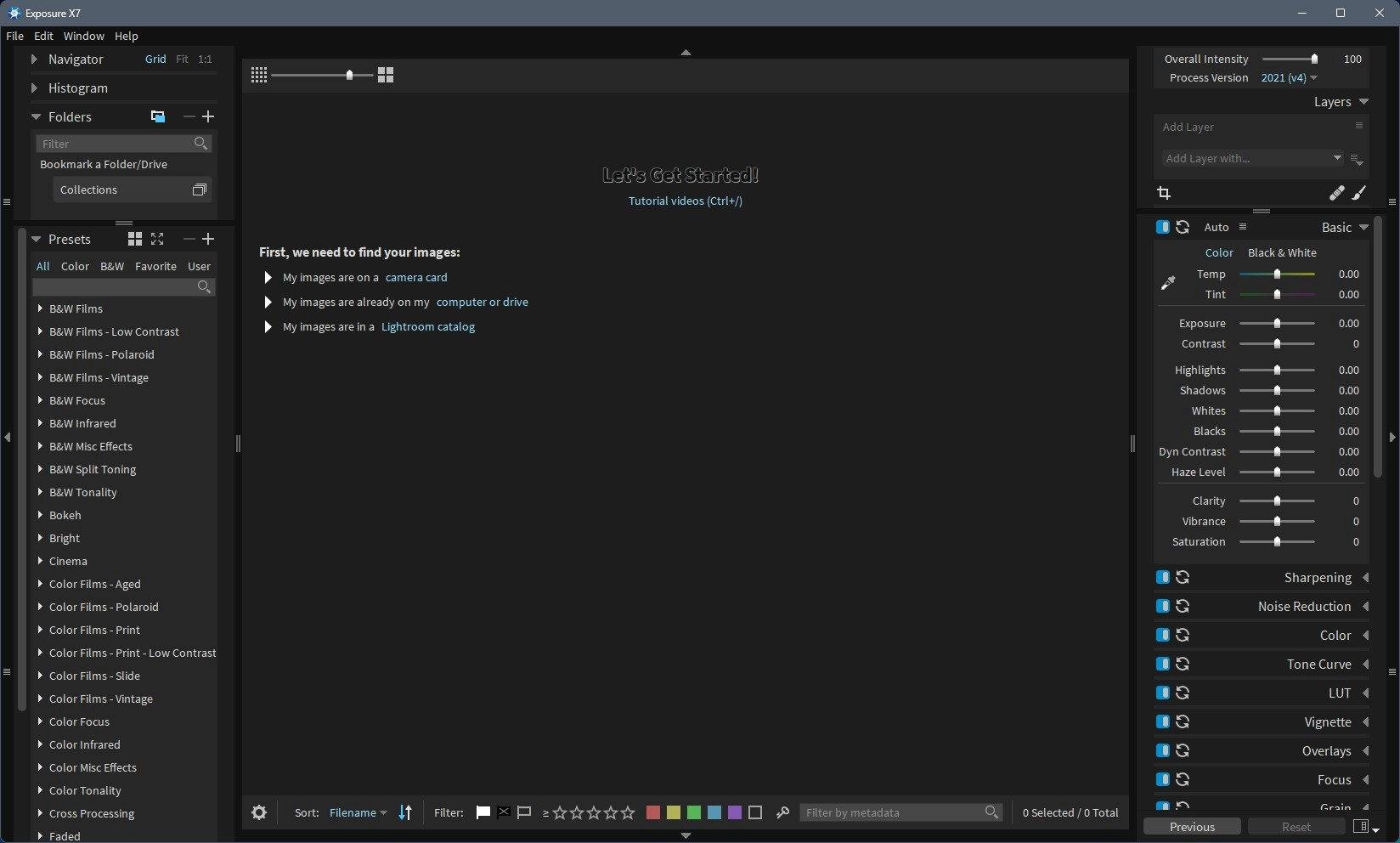
Task: Select the brush tool icon
Action: click(1359, 193)
